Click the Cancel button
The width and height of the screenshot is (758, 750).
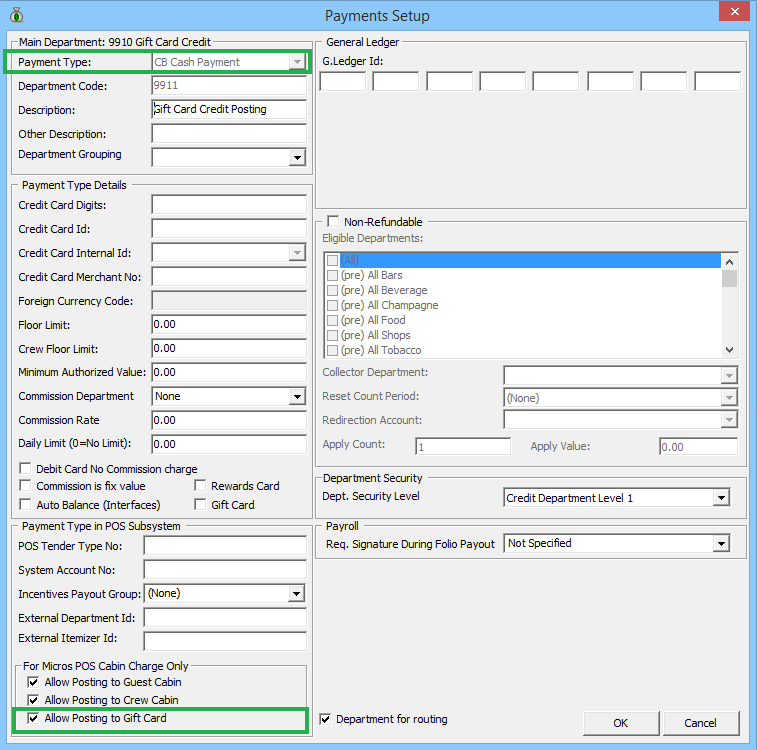pos(700,723)
